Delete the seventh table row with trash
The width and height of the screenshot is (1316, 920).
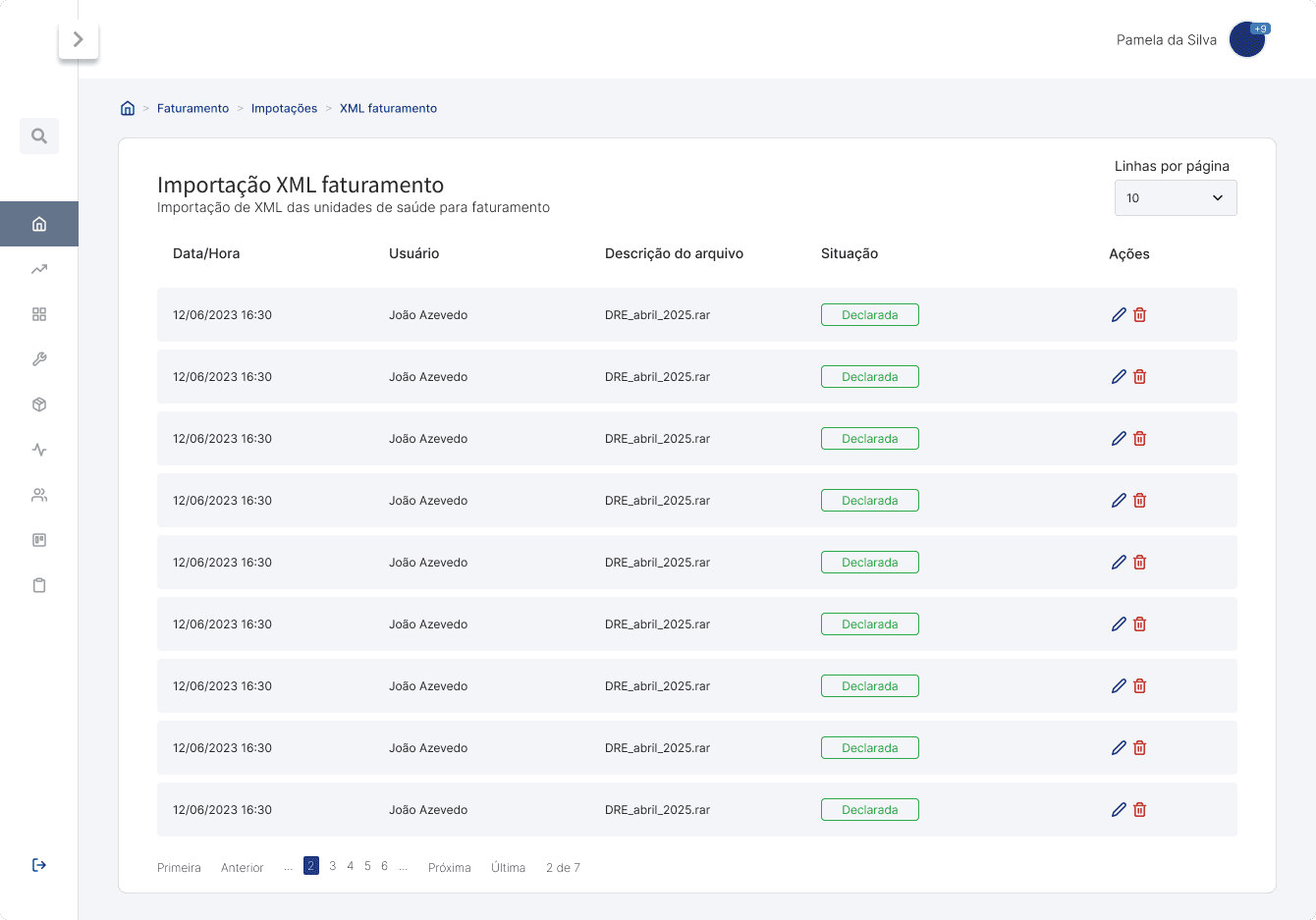[x=1140, y=686]
